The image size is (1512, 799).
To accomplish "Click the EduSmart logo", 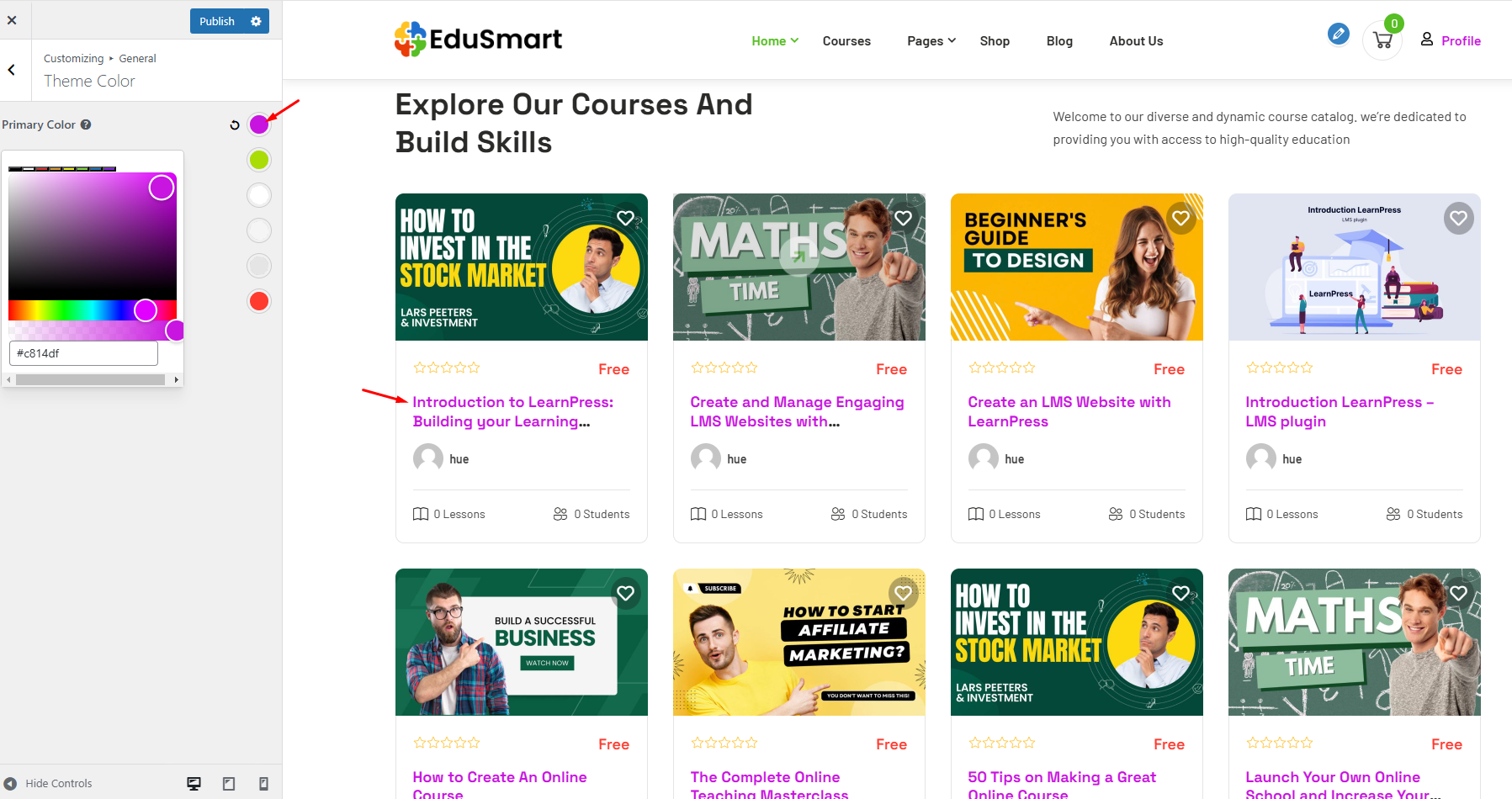I will [x=478, y=40].
